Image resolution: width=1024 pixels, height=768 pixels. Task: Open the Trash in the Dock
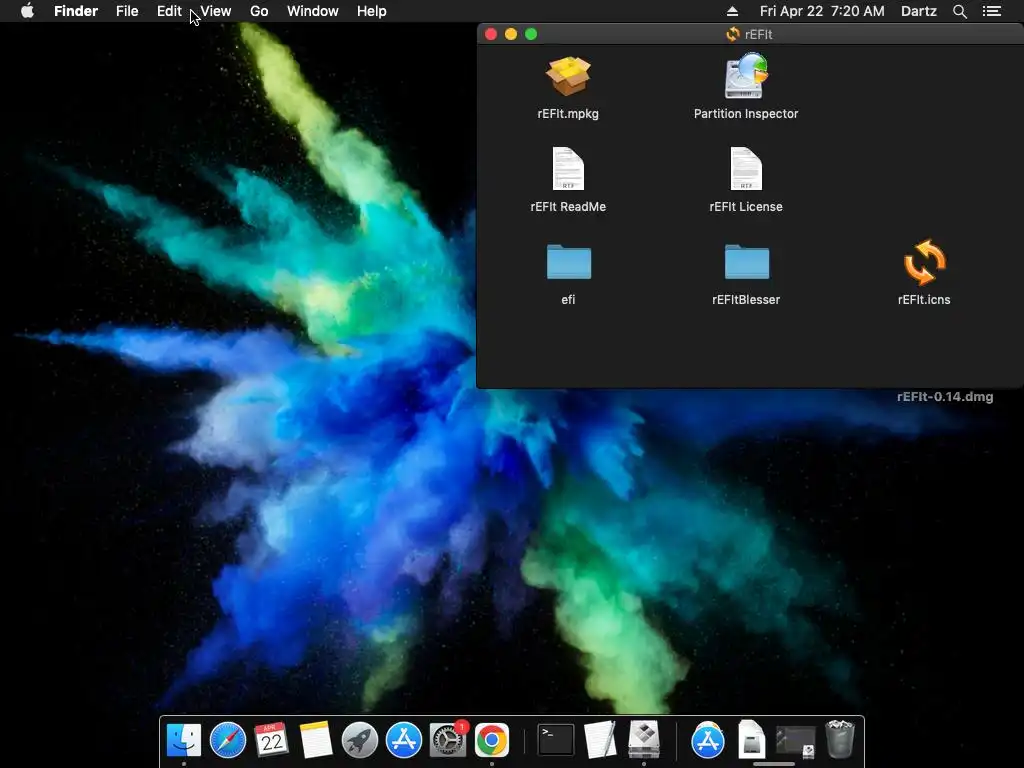840,740
